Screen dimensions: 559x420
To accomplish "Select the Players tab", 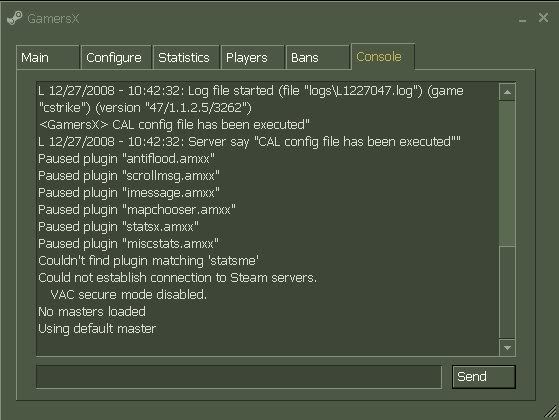I will coord(252,57).
